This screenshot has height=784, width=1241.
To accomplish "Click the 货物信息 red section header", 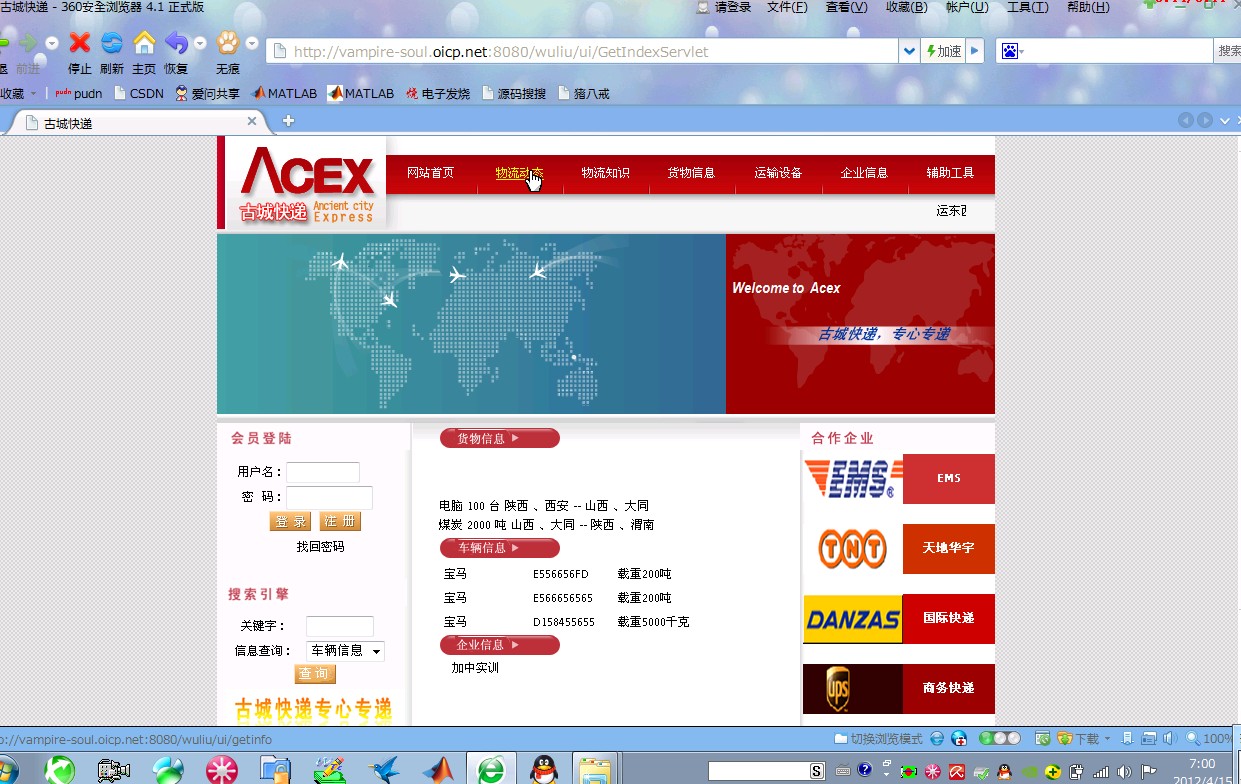I will [x=499, y=438].
